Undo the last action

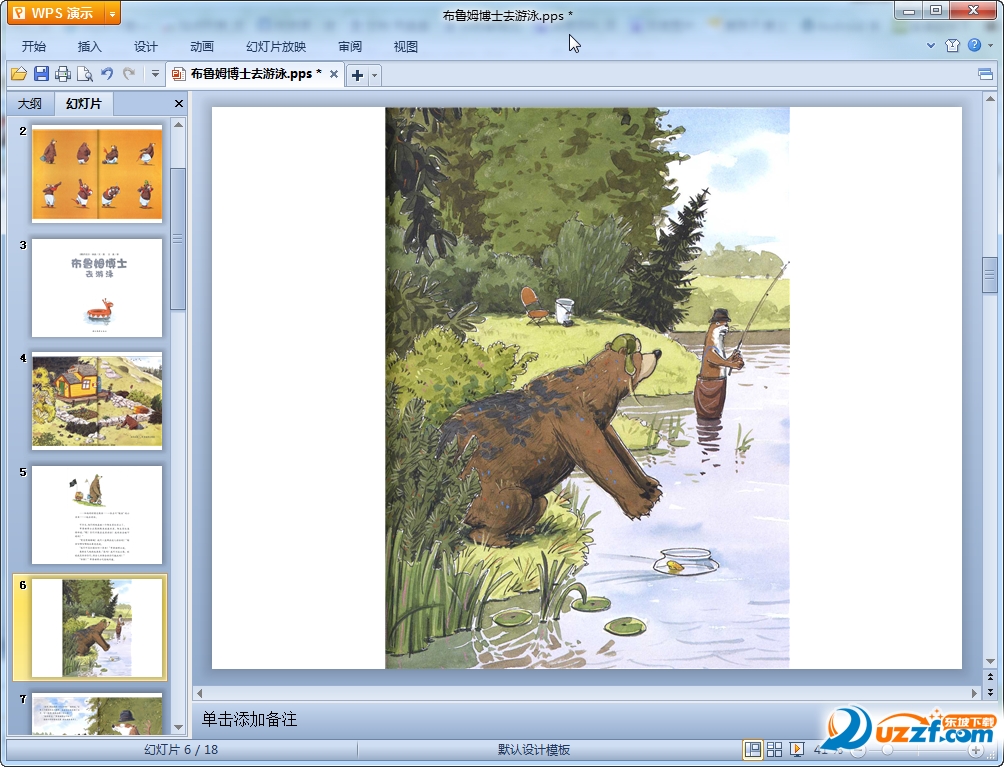coord(107,74)
